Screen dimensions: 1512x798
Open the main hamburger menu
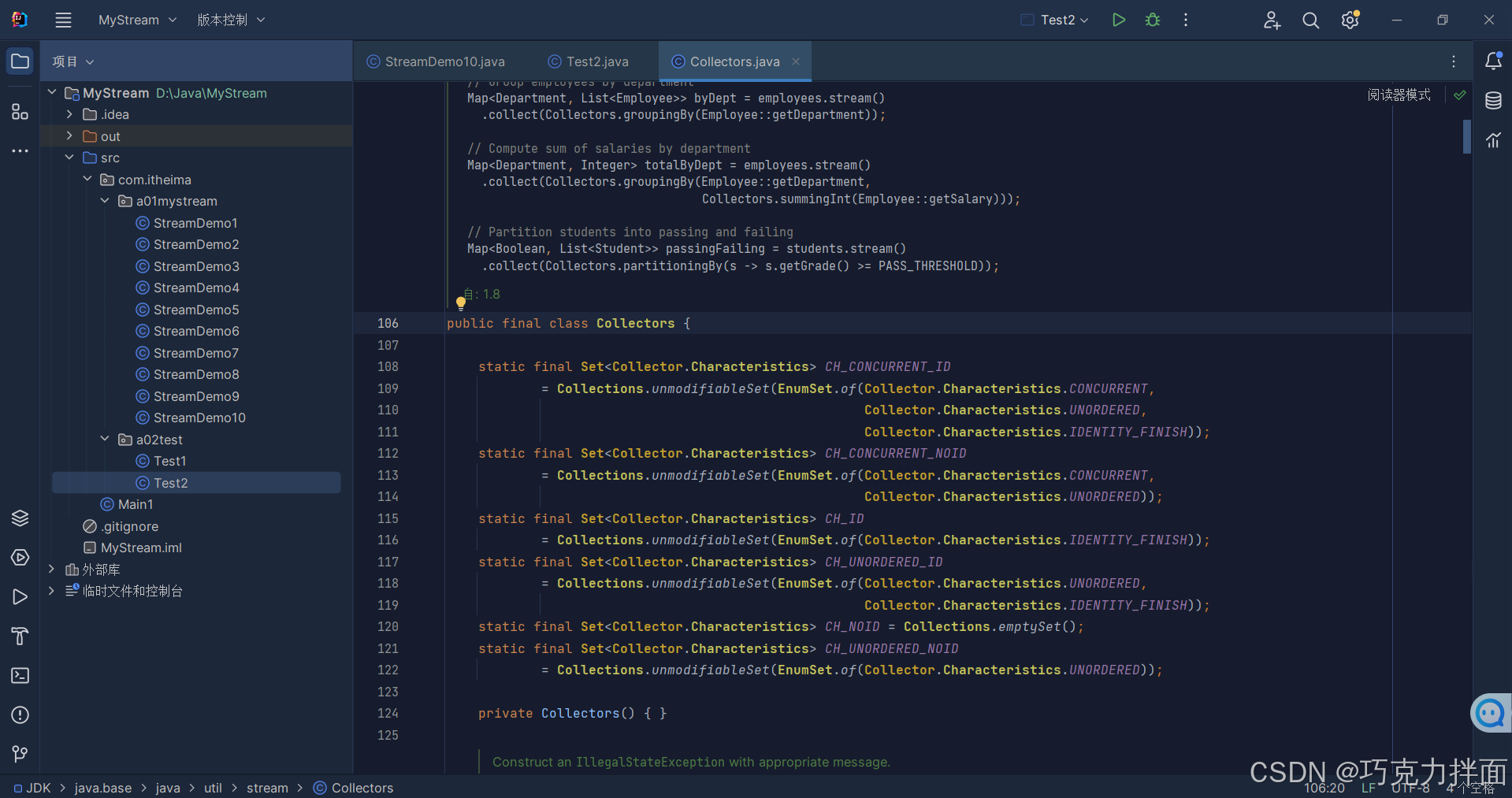(x=64, y=20)
